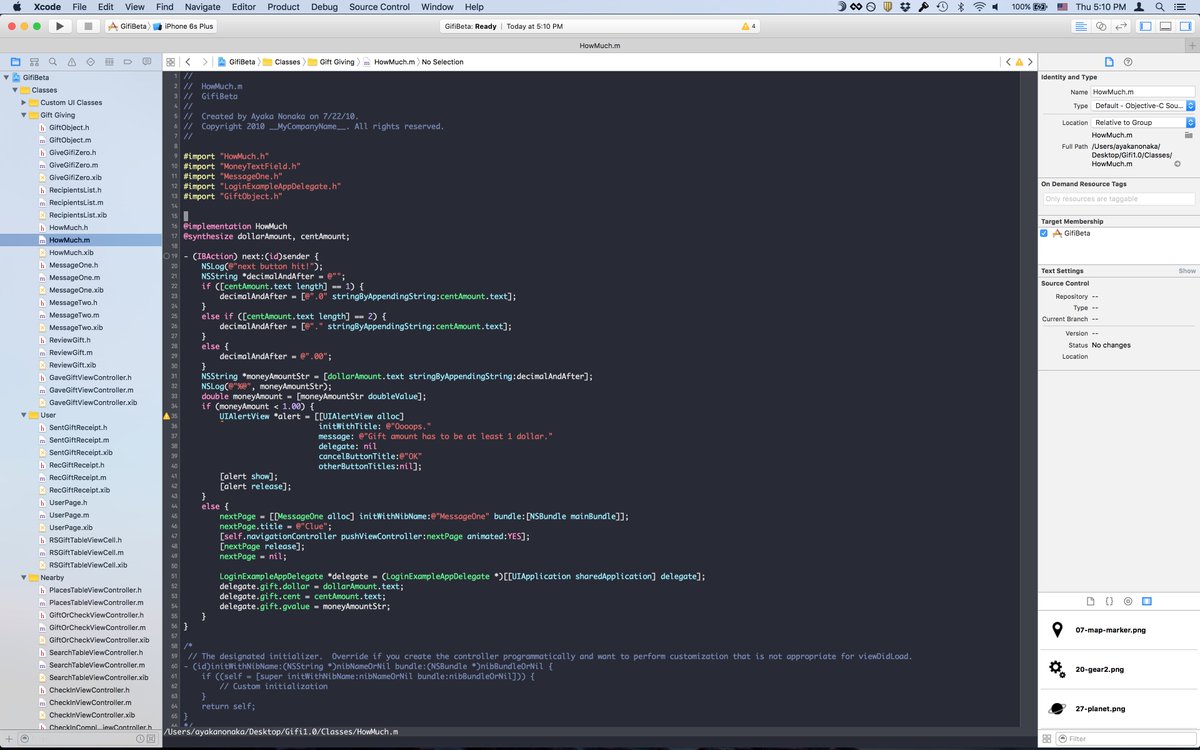1200x750 pixels.
Task: Collapse the GifiBeta project root
Action: click(x=6, y=77)
